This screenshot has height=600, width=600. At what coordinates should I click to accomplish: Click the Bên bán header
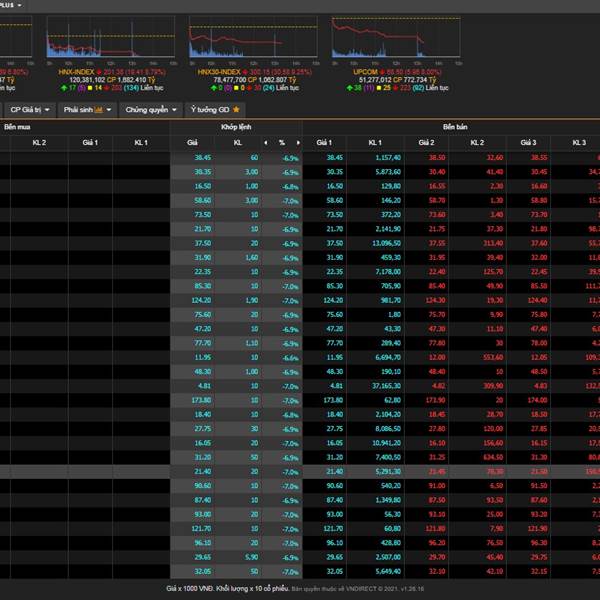tap(455, 127)
